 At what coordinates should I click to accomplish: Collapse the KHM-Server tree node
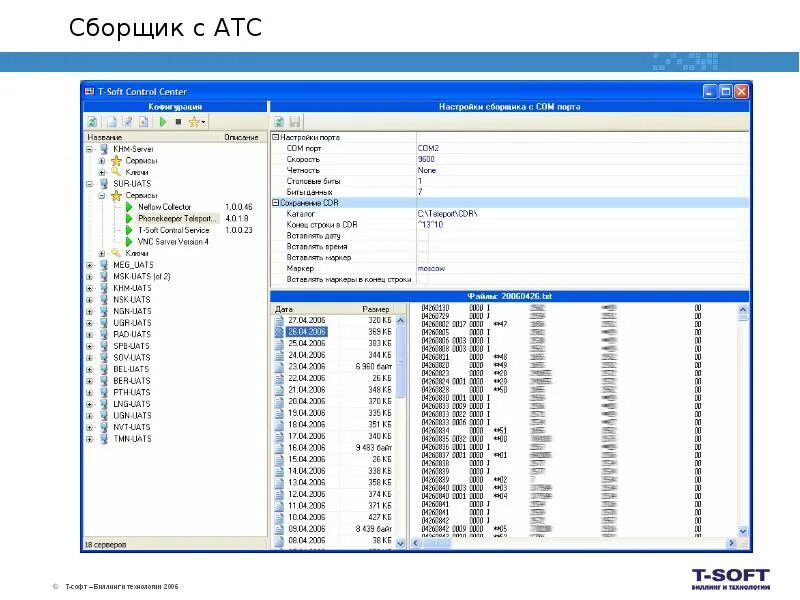point(89,149)
